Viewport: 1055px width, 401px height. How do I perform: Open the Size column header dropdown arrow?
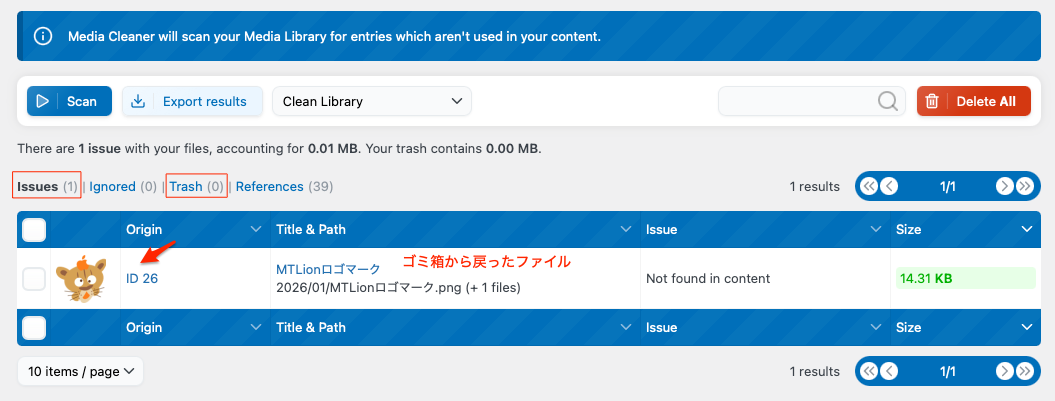[x=1026, y=230]
